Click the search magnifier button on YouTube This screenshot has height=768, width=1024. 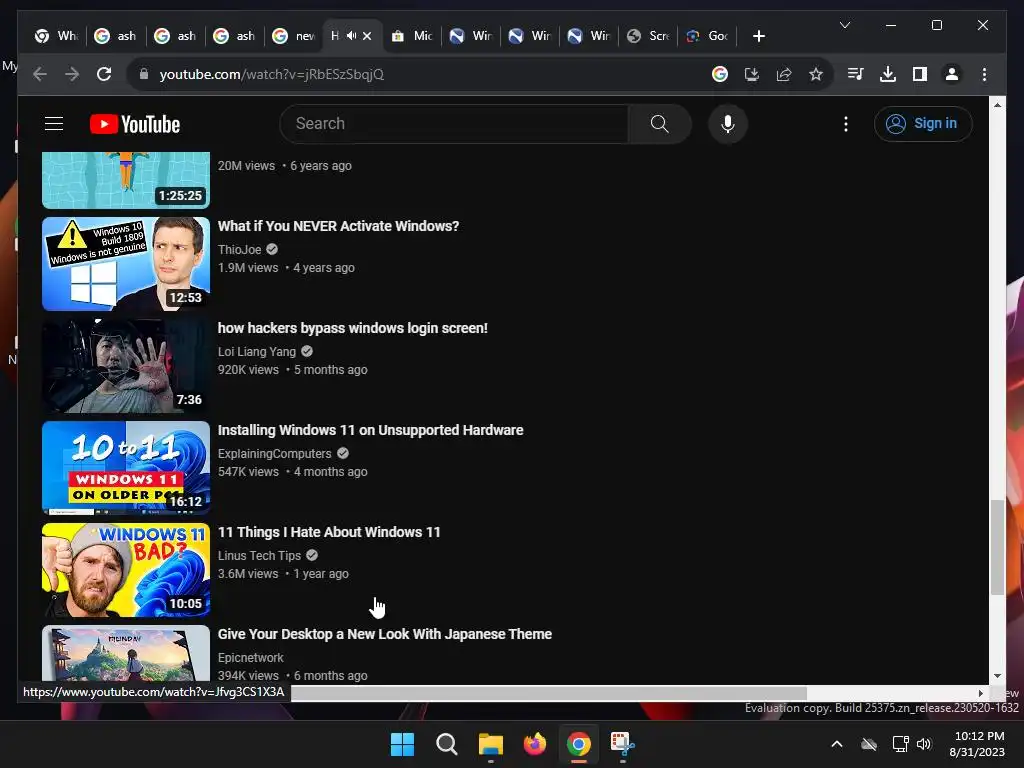tap(660, 123)
